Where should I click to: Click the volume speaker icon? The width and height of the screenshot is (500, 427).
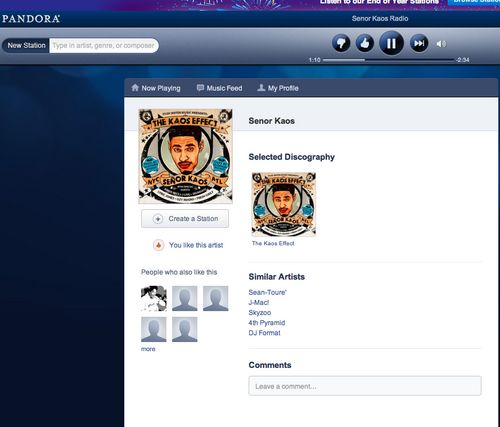click(x=441, y=44)
